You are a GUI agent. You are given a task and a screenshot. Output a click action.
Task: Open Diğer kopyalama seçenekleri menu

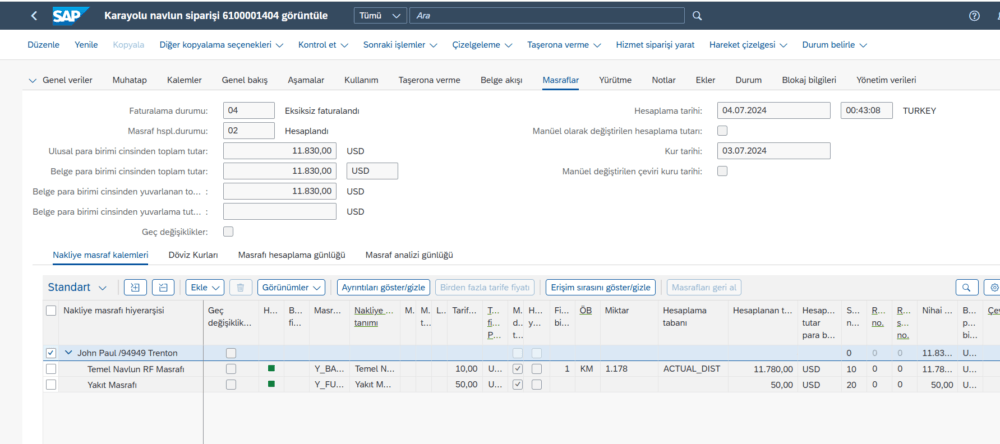(222, 45)
